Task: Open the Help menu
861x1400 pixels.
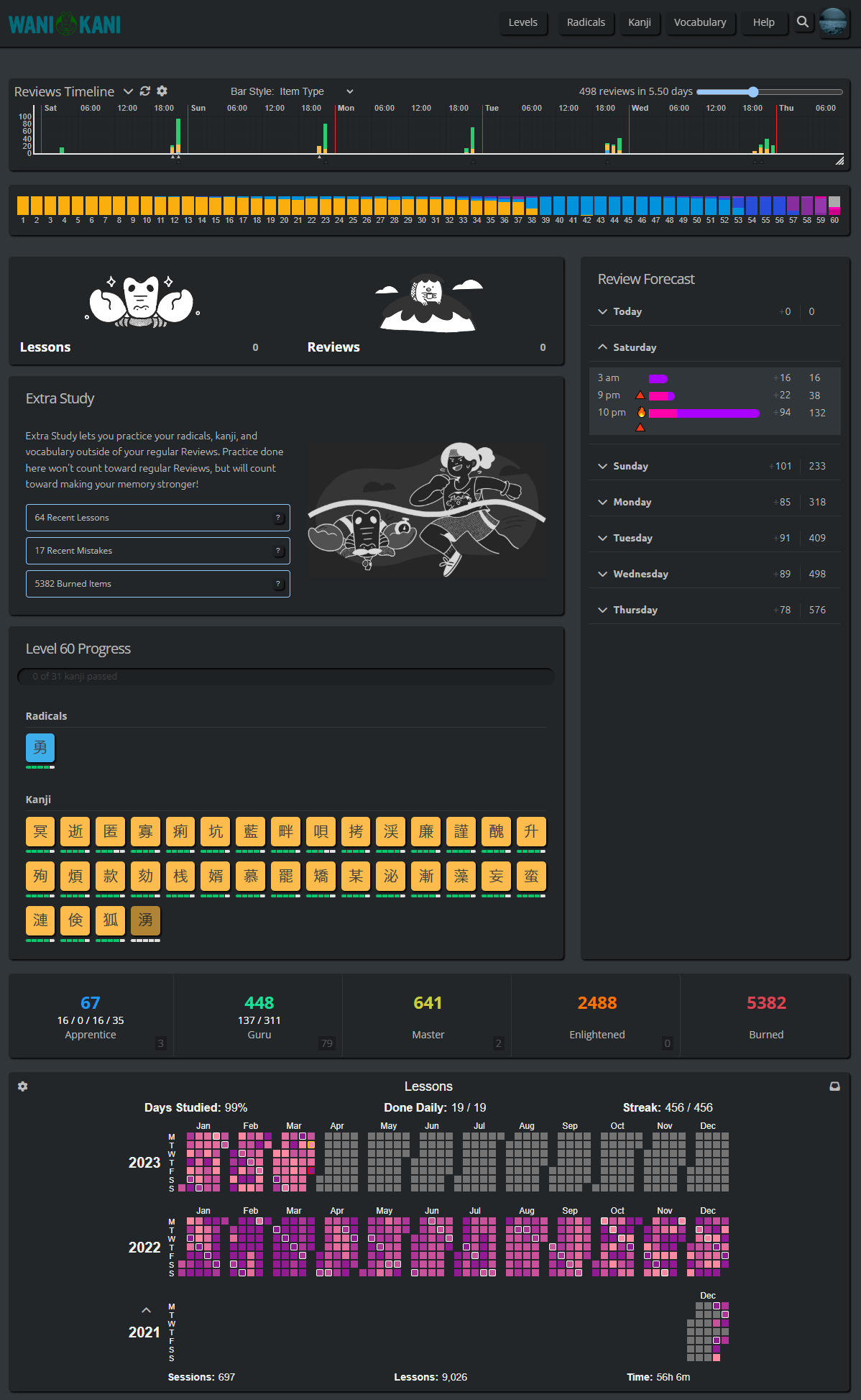Action: (764, 22)
